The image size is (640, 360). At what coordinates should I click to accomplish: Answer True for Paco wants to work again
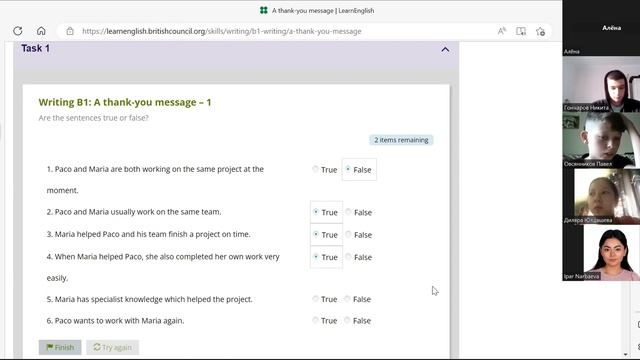click(x=315, y=320)
